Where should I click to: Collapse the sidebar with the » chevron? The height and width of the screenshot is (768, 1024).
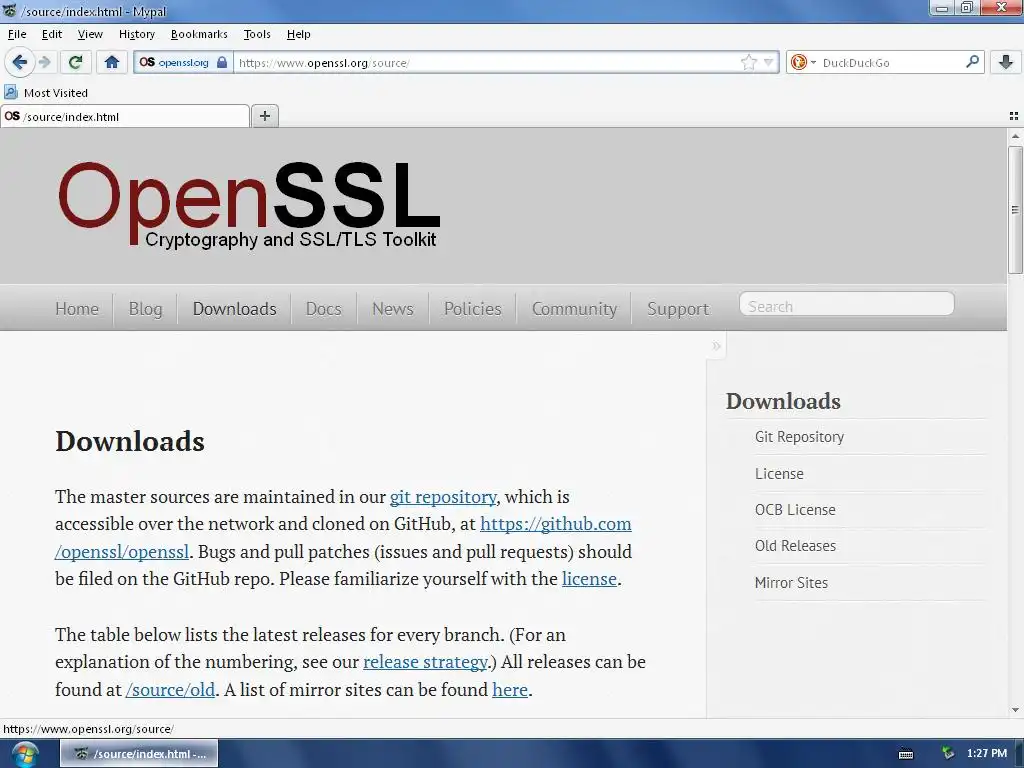click(x=716, y=345)
